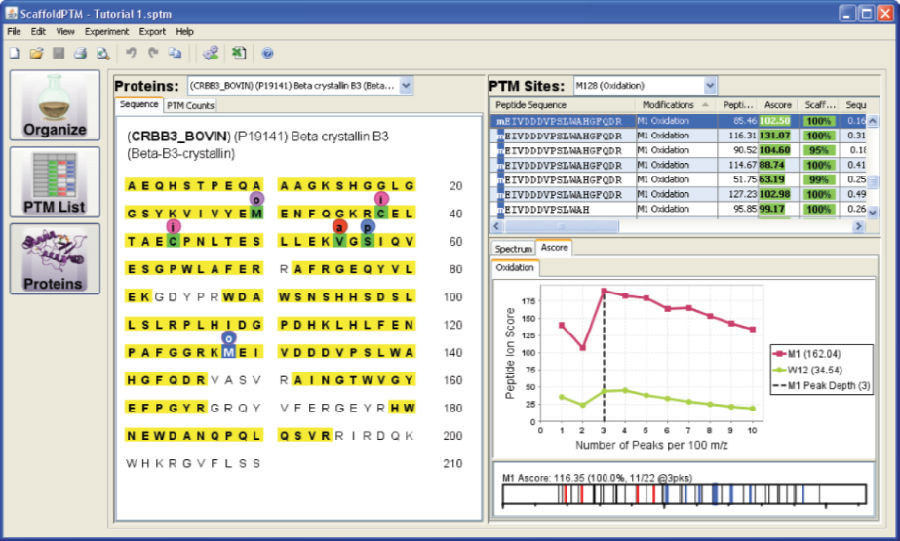Viewport: 900px width, 541px height.
Task: Open the Help menu
Action: pyautogui.click(x=184, y=32)
